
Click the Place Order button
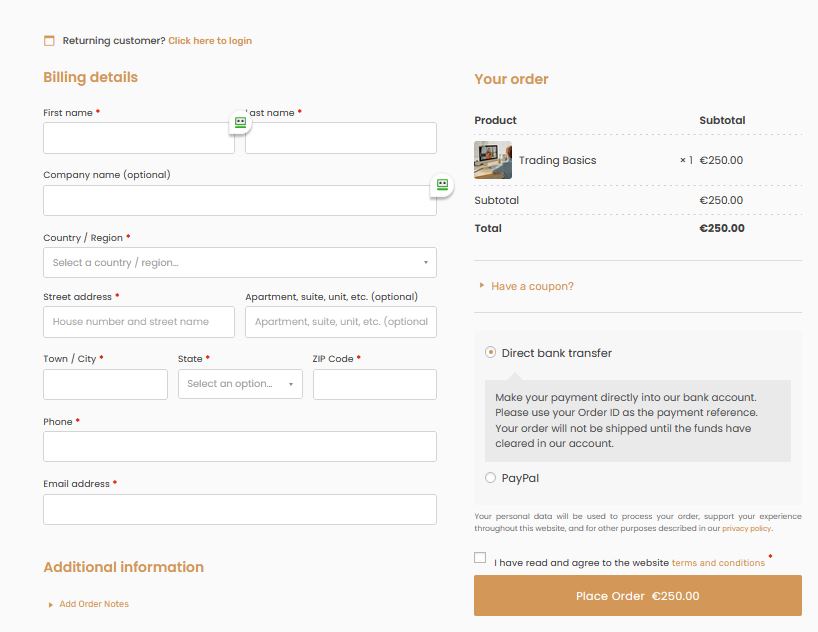(x=638, y=596)
